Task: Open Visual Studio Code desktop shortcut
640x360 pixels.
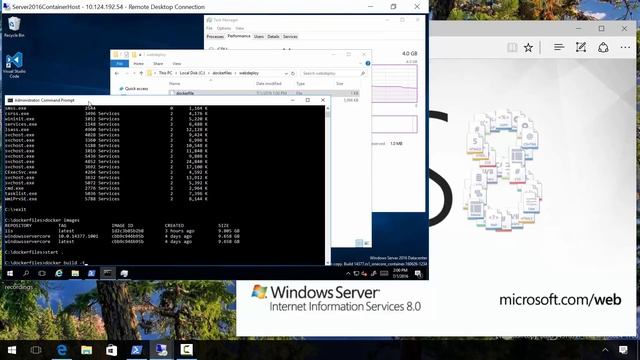Action: [x=14, y=65]
